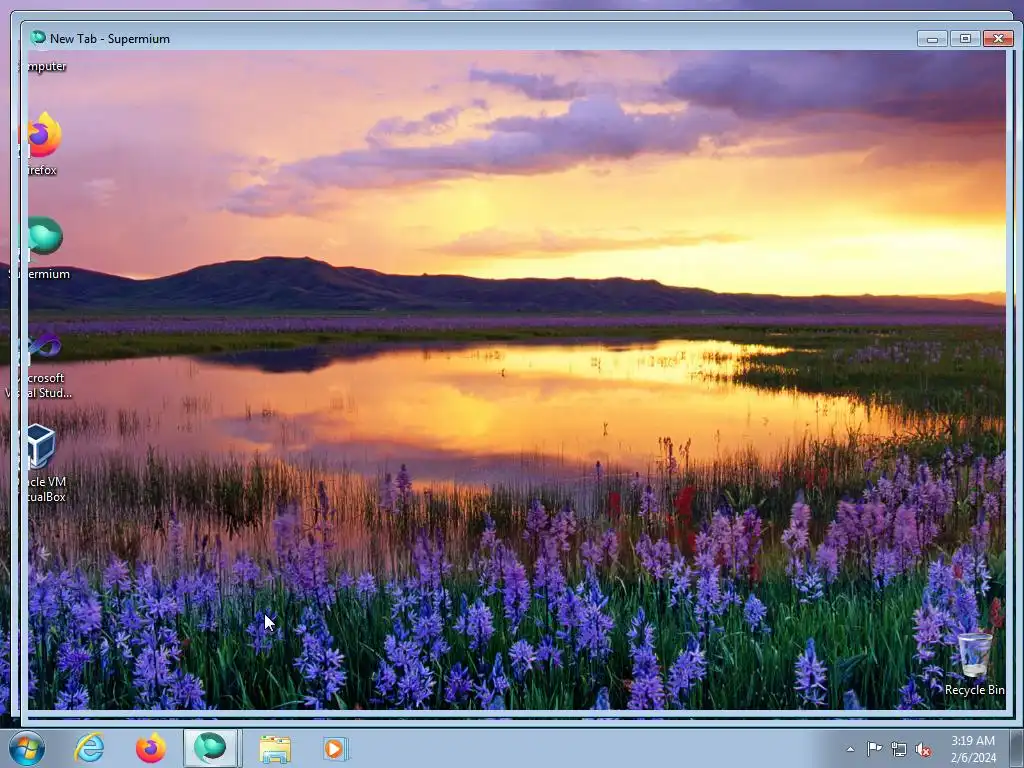Image resolution: width=1024 pixels, height=768 pixels.
Task: Select the Recycle Bin icon
Action: pyautogui.click(x=974, y=664)
